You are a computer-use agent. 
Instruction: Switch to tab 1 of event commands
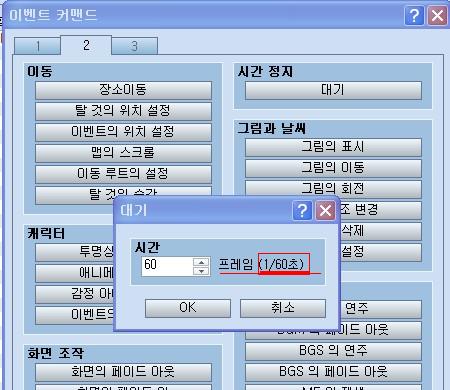37,46
